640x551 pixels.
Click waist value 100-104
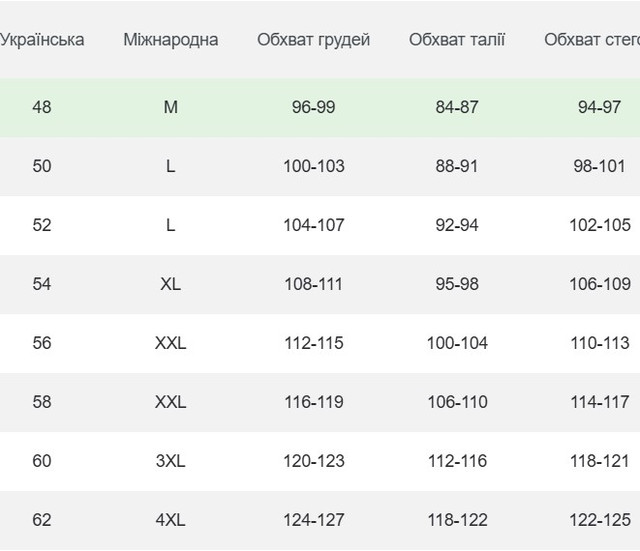(x=457, y=343)
